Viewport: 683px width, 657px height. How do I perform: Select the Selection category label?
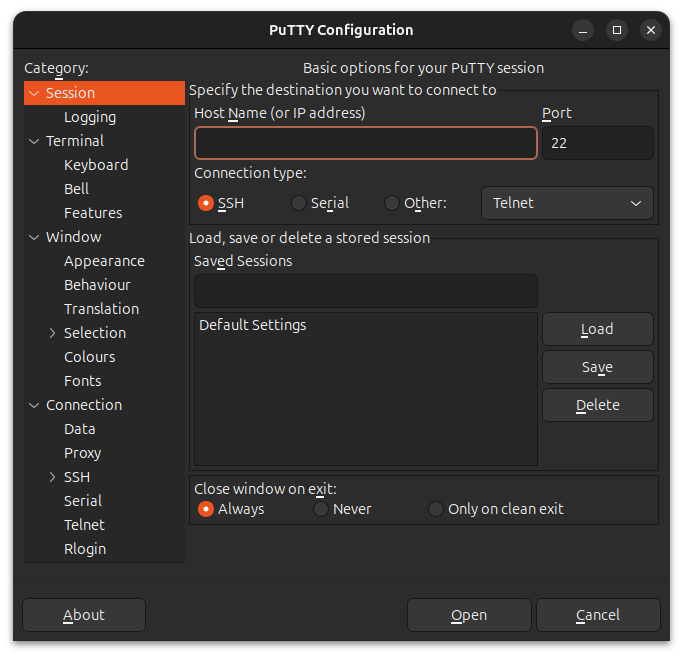95,333
